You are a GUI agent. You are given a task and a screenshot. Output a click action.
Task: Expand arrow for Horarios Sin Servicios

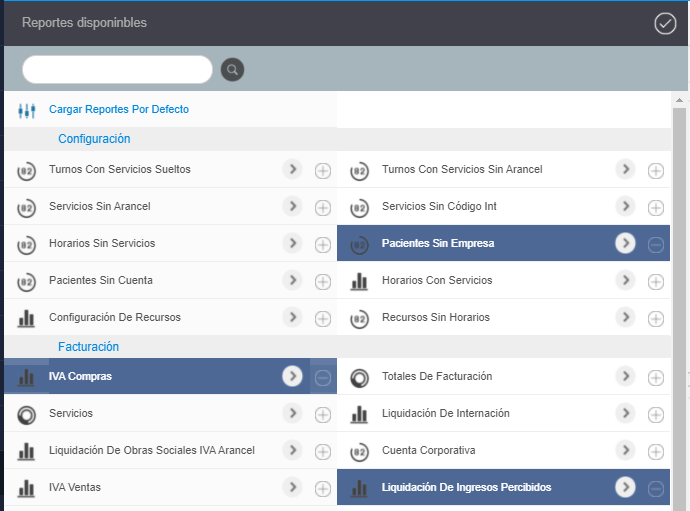click(x=292, y=243)
